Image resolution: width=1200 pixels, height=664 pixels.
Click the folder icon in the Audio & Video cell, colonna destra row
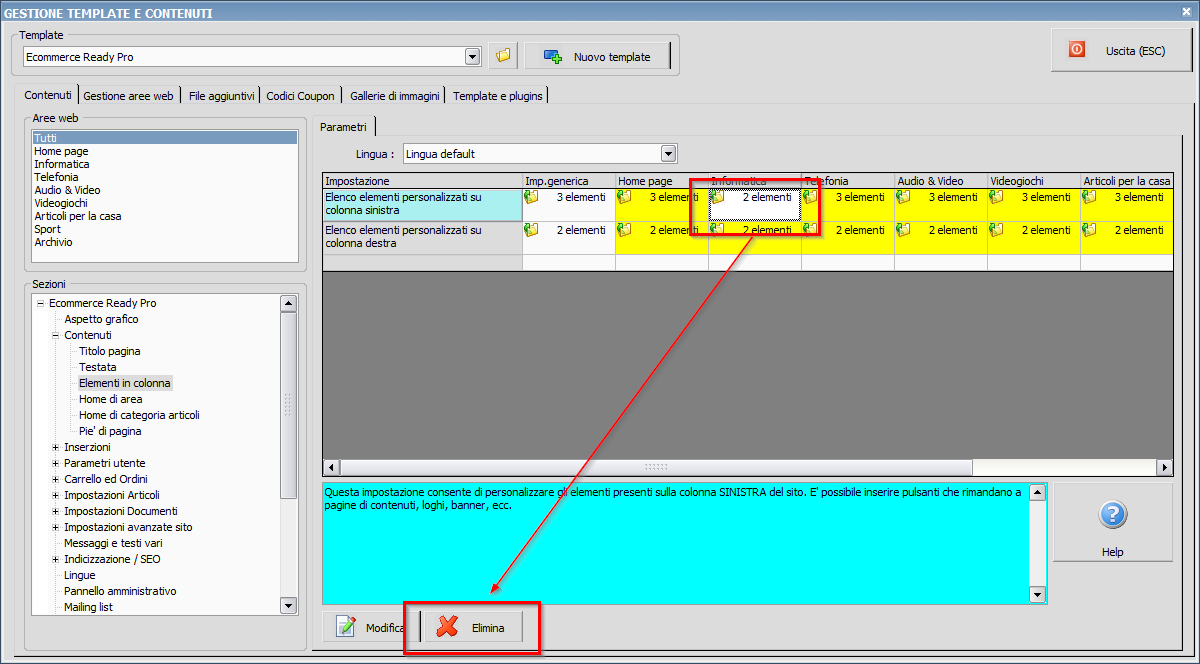tap(904, 230)
